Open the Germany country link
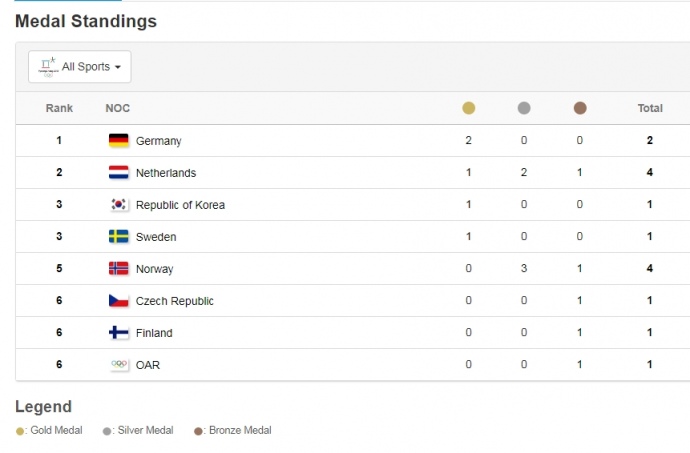The height and width of the screenshot is (453, 690). [x=158, y=141]
